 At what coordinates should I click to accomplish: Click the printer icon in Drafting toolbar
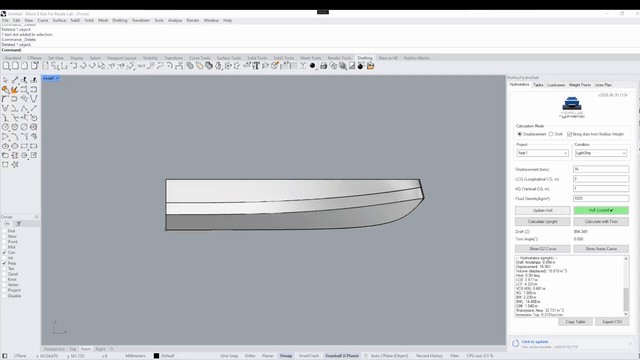pos(324,66)
